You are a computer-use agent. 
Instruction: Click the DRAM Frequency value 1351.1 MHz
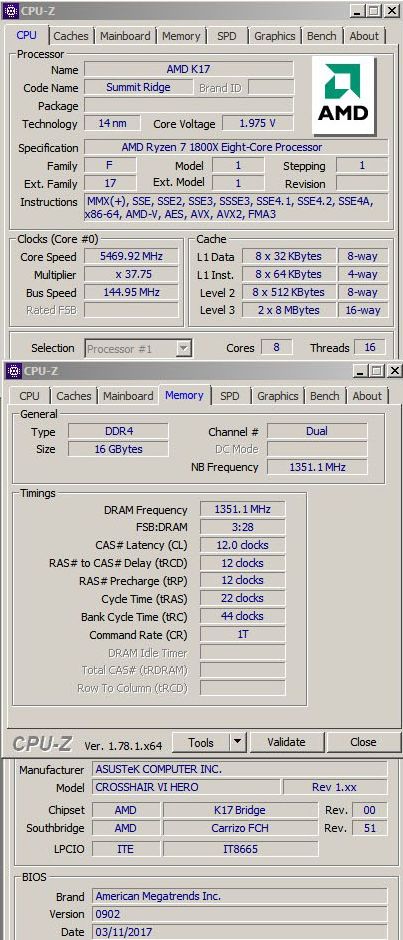pyautogui.click(x=242, y=510)
